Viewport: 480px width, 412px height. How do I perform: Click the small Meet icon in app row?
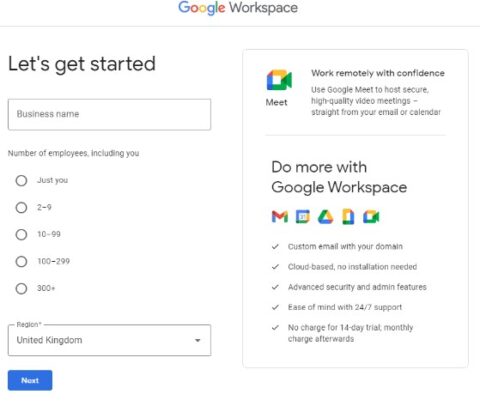click(371, 217)
